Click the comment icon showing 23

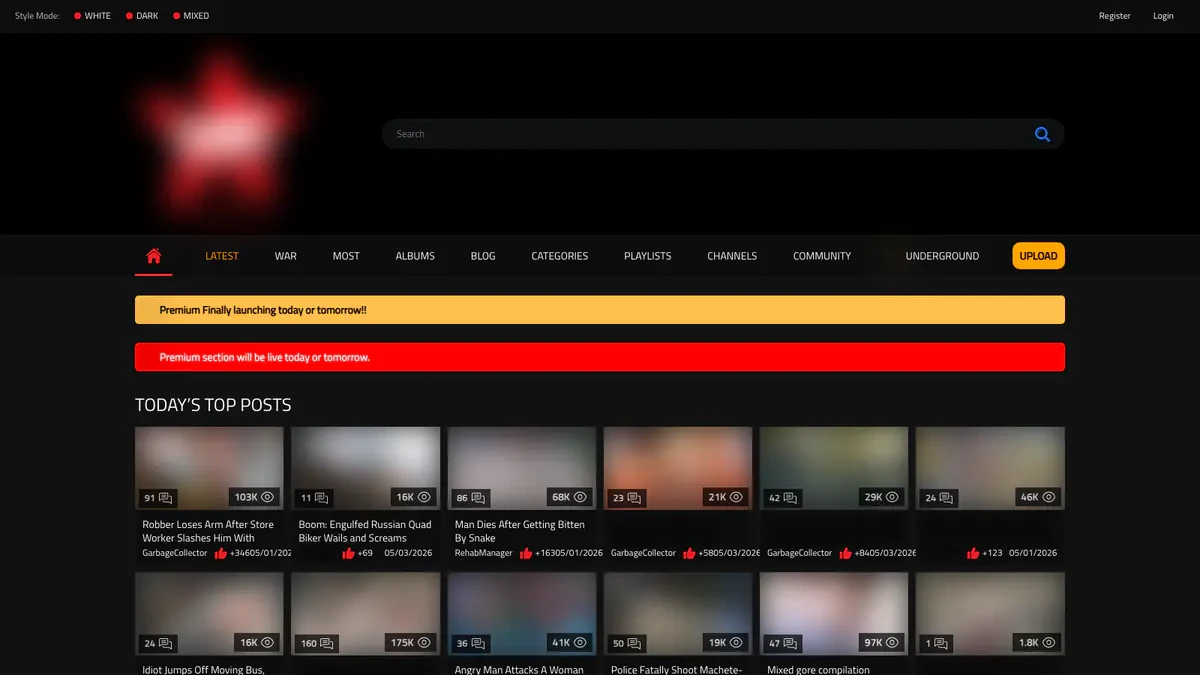coord(634,498)
